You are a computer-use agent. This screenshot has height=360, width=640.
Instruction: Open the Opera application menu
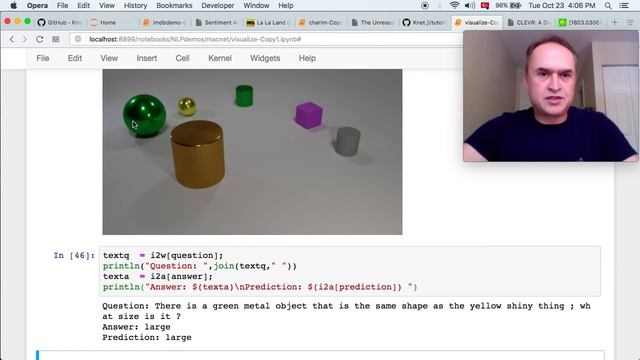37,6
